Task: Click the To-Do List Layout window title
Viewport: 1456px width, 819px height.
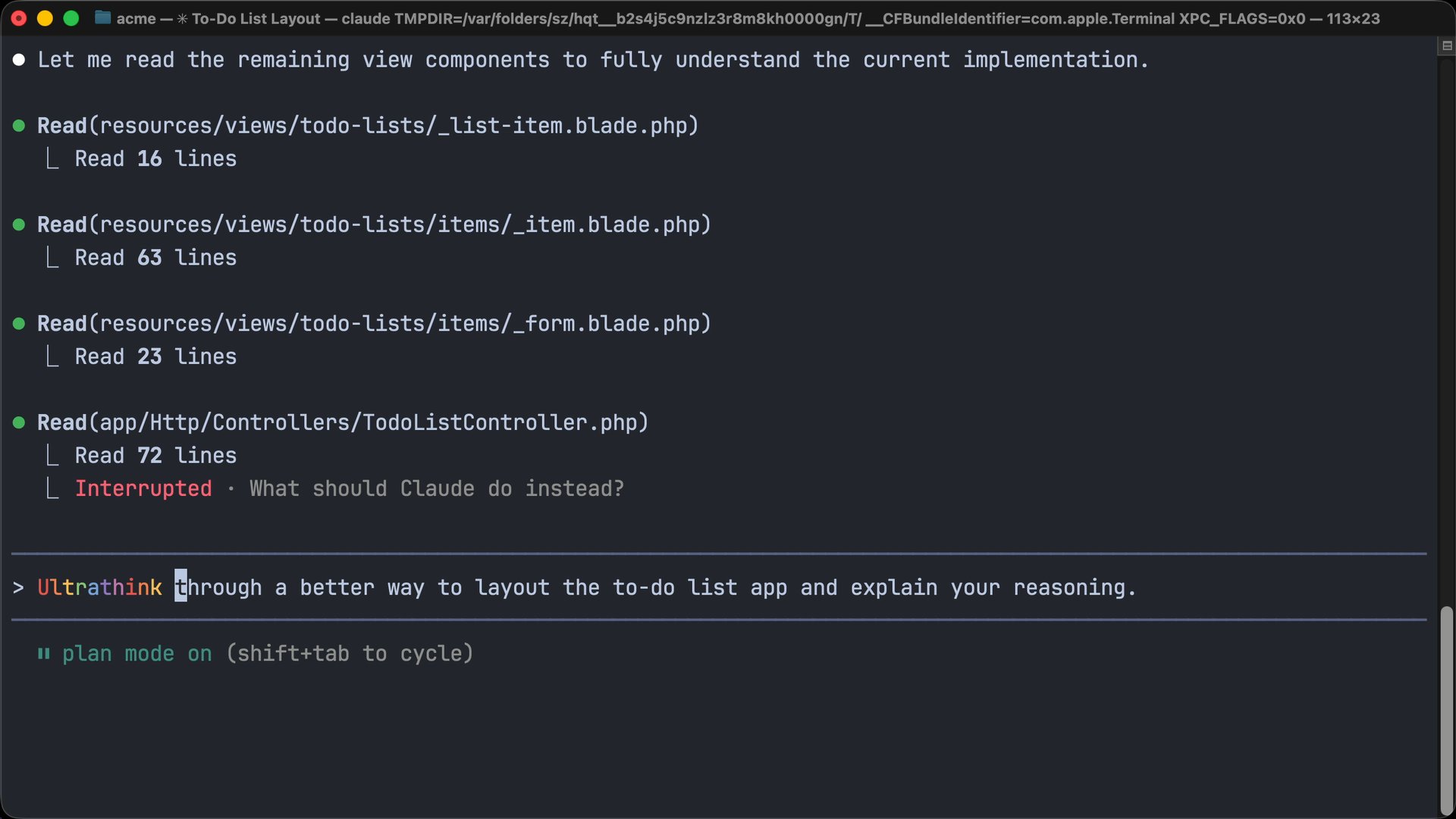Action: 256,18
